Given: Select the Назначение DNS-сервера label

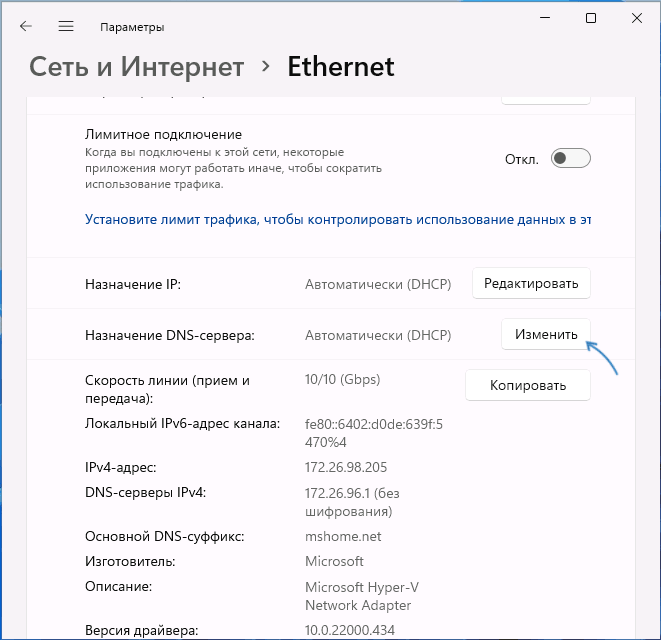Looking at the screenshot, I should pyautogui.click(x=170, y=335).
